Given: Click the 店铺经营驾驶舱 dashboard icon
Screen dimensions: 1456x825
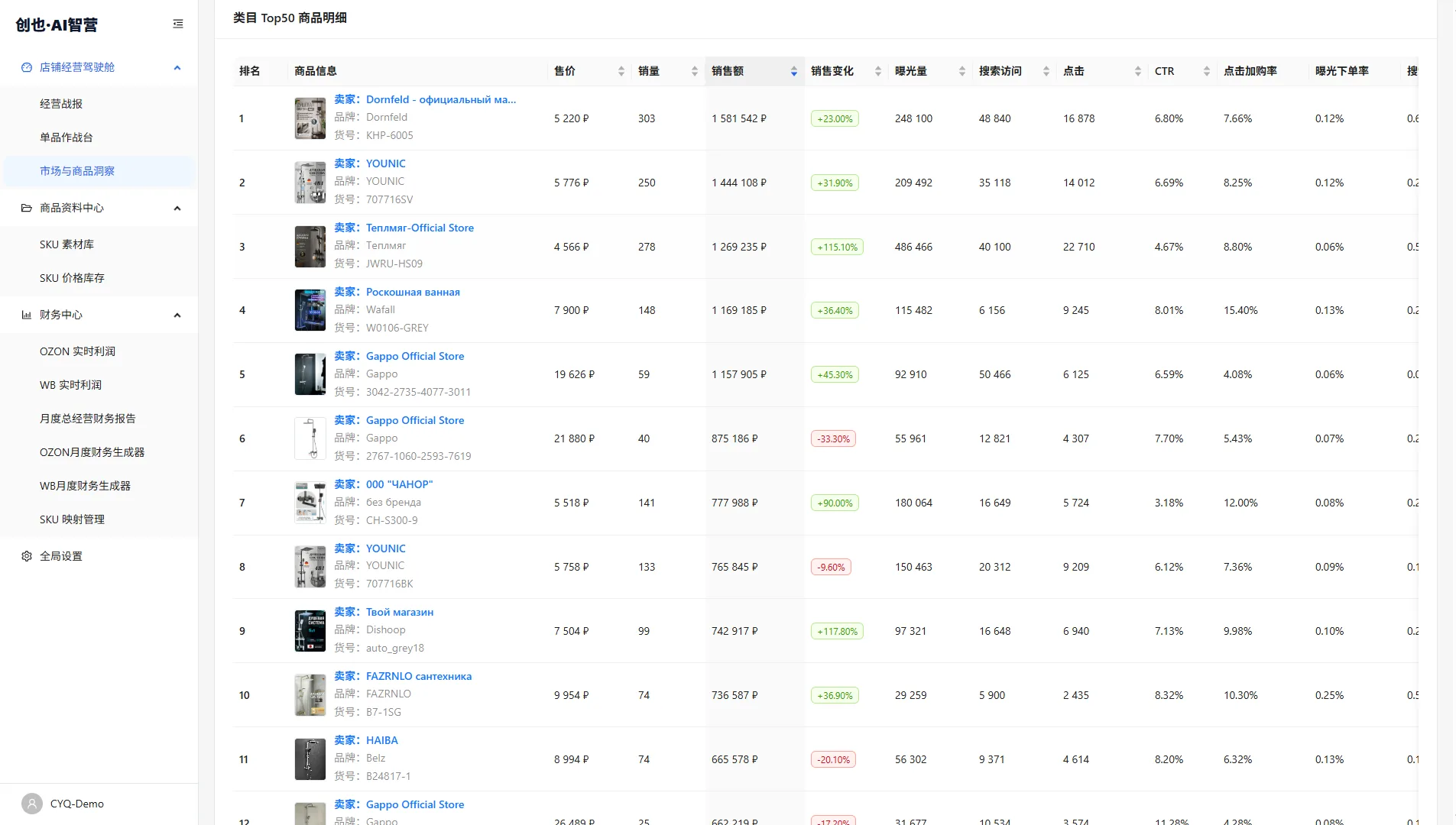Looking at the screenshot, I should coord(27,67).
